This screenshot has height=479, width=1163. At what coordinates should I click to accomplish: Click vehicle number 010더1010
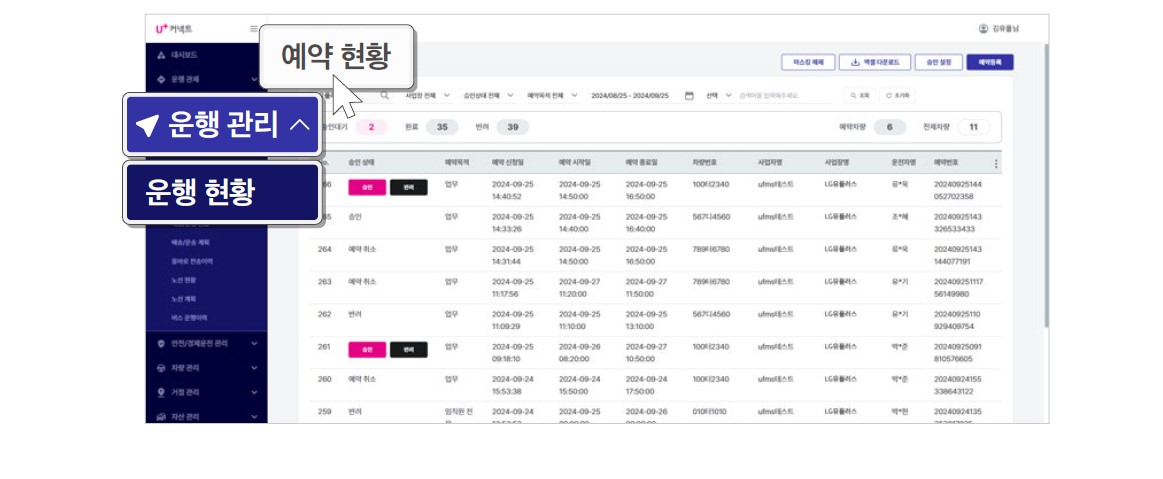[711, 412]
